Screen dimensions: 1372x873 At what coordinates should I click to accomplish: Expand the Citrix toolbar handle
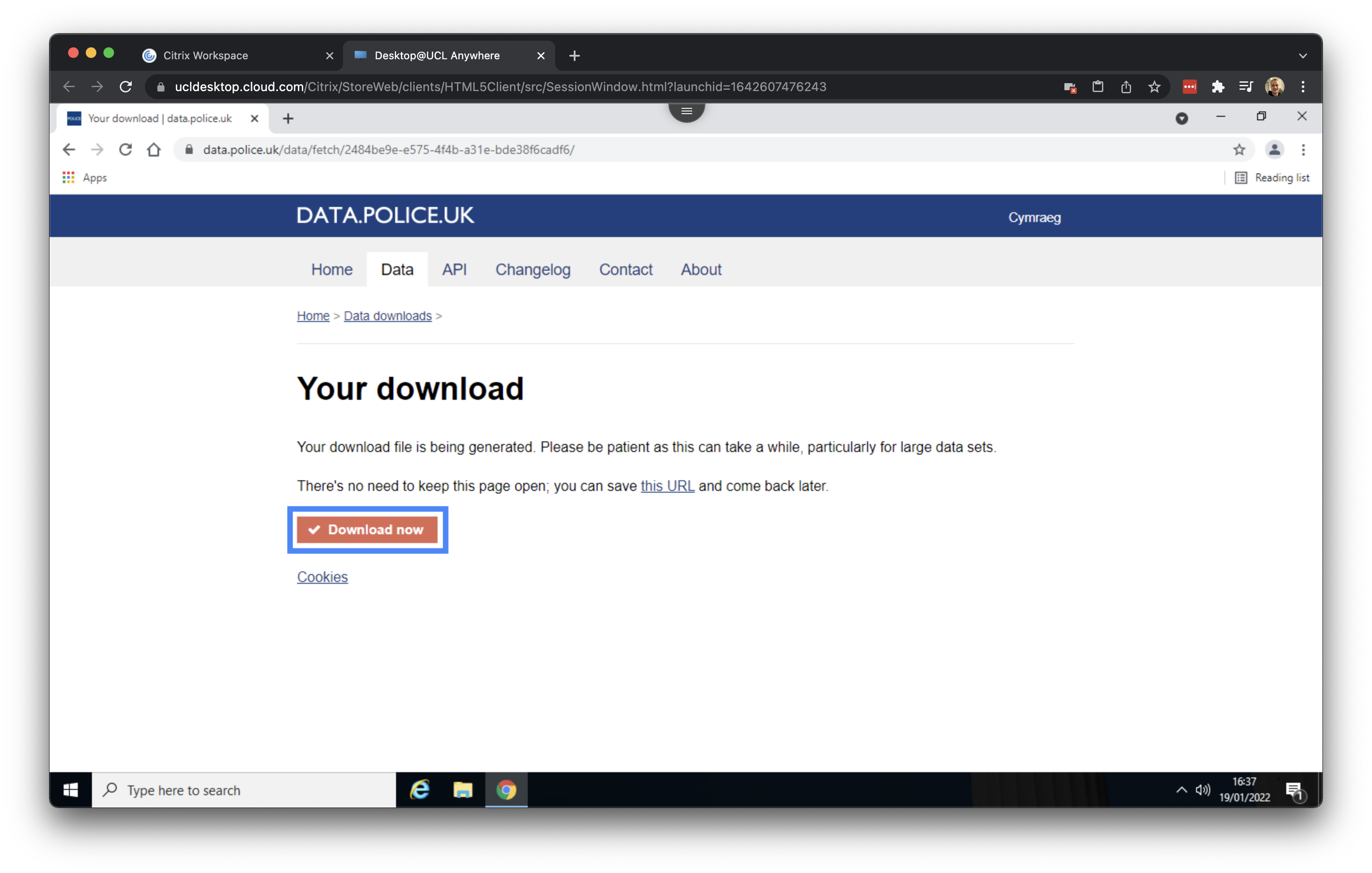pos(686,111)
